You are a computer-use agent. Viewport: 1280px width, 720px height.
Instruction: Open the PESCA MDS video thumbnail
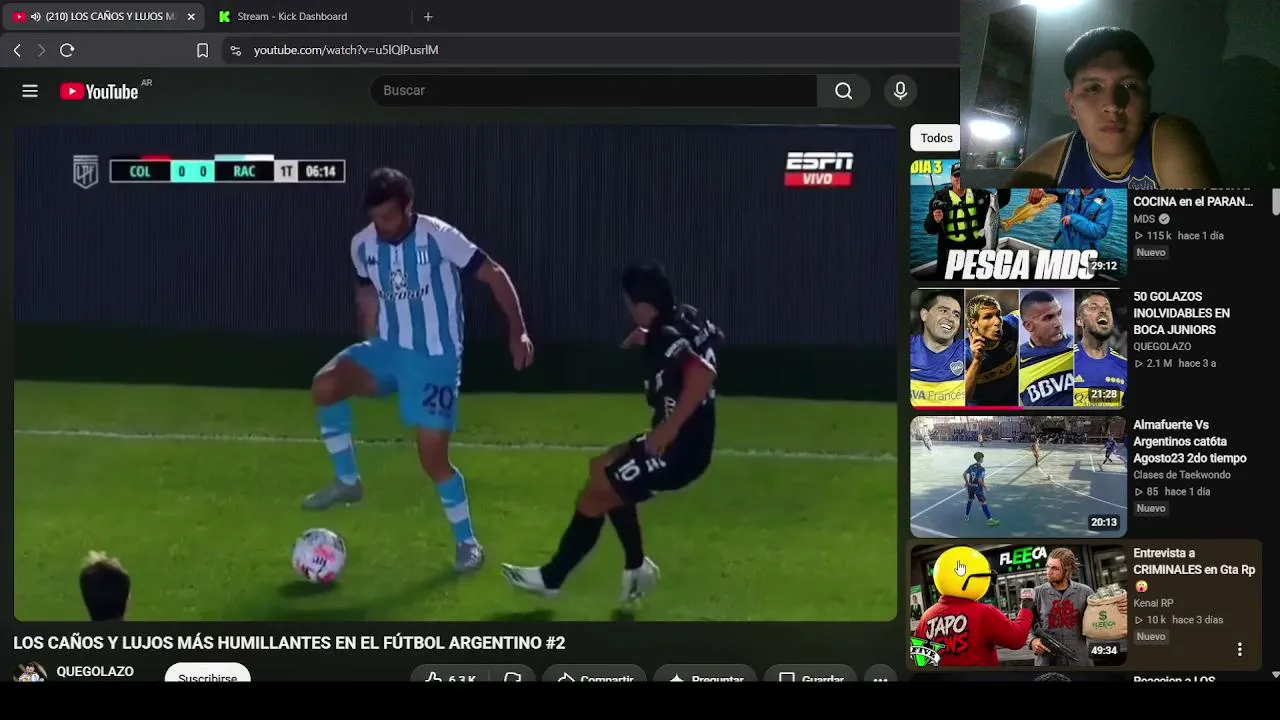[x=1018, y=220]
